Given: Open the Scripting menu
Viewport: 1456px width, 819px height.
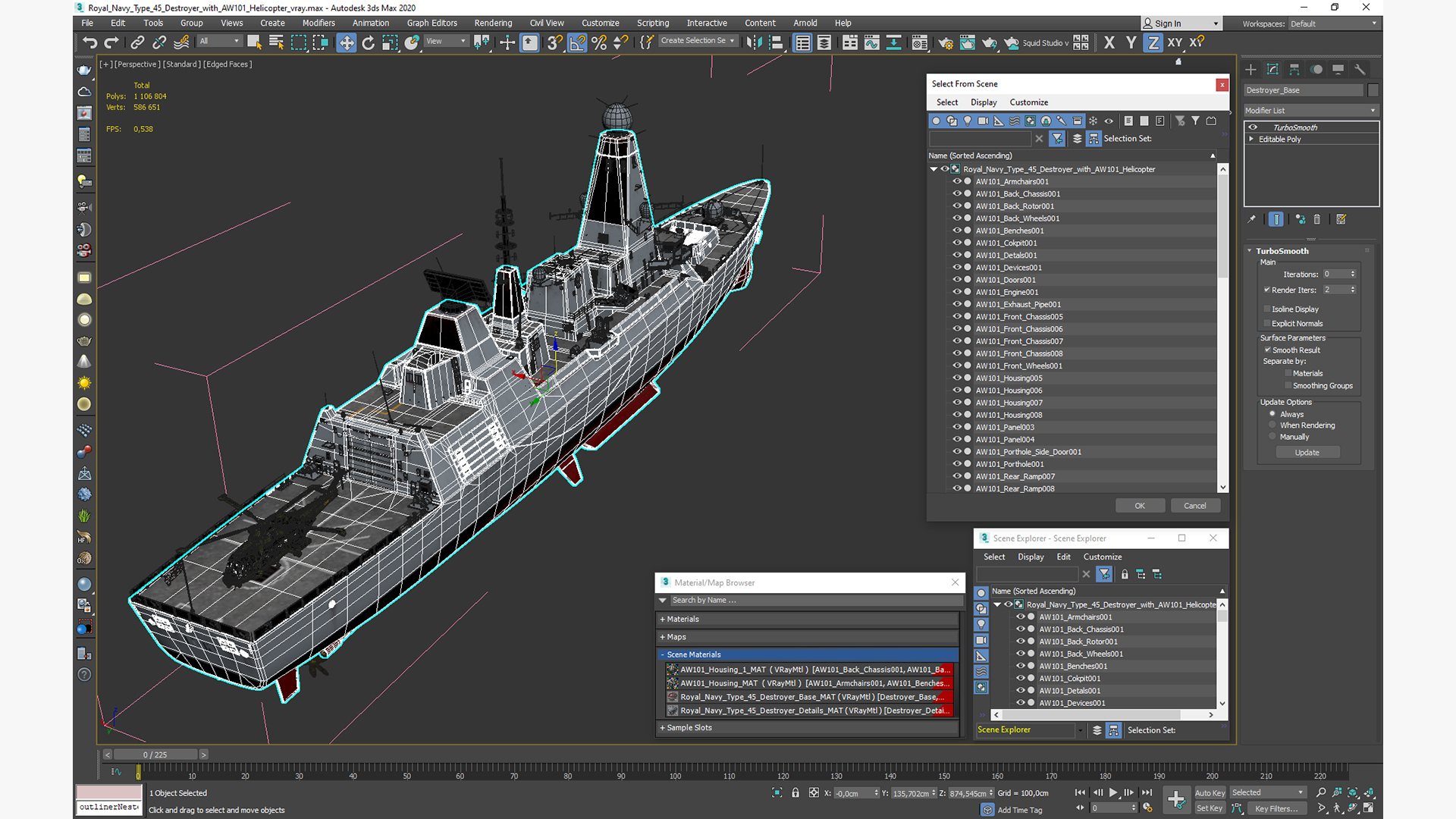Looking at the screenshot, I should coord(653,23).
